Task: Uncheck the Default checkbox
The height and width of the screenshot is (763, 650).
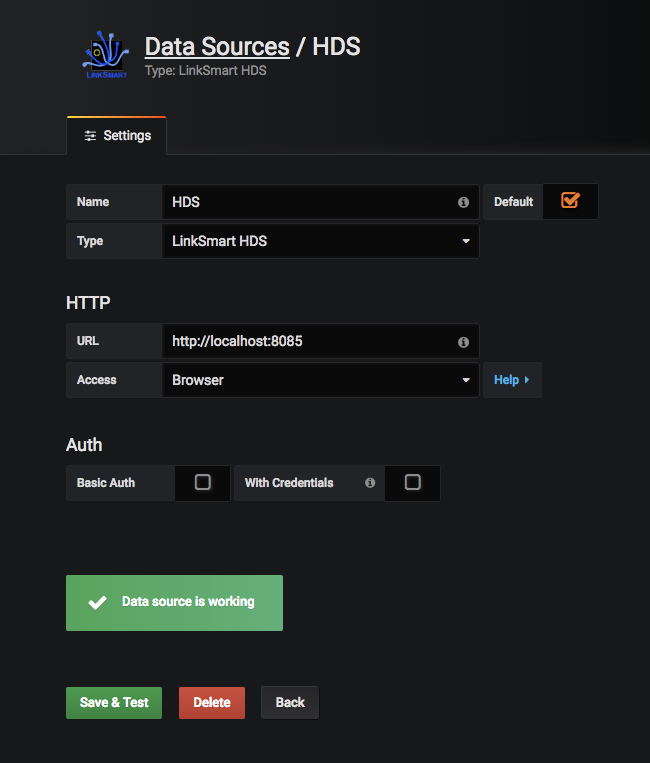Action: 570,200
